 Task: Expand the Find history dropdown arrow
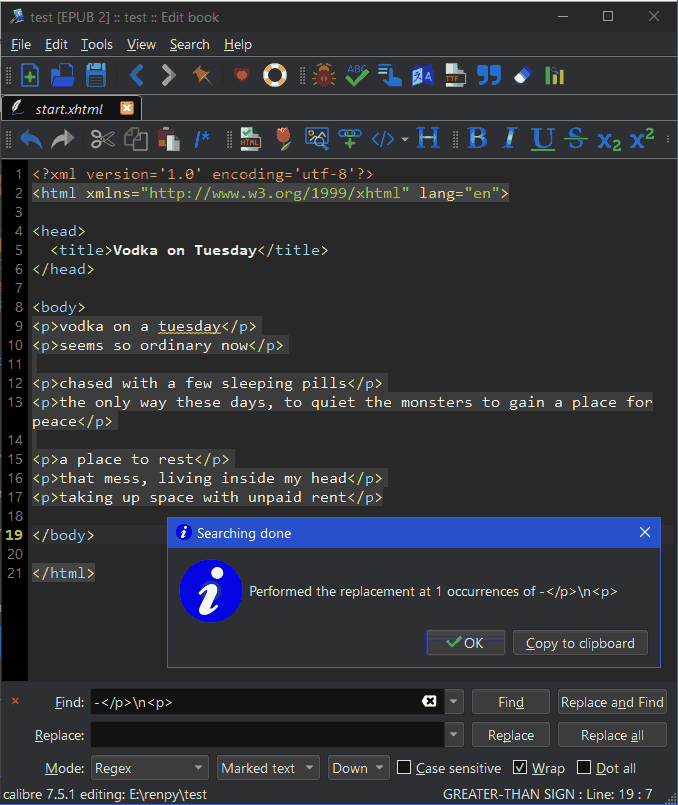tap(454, 702)
